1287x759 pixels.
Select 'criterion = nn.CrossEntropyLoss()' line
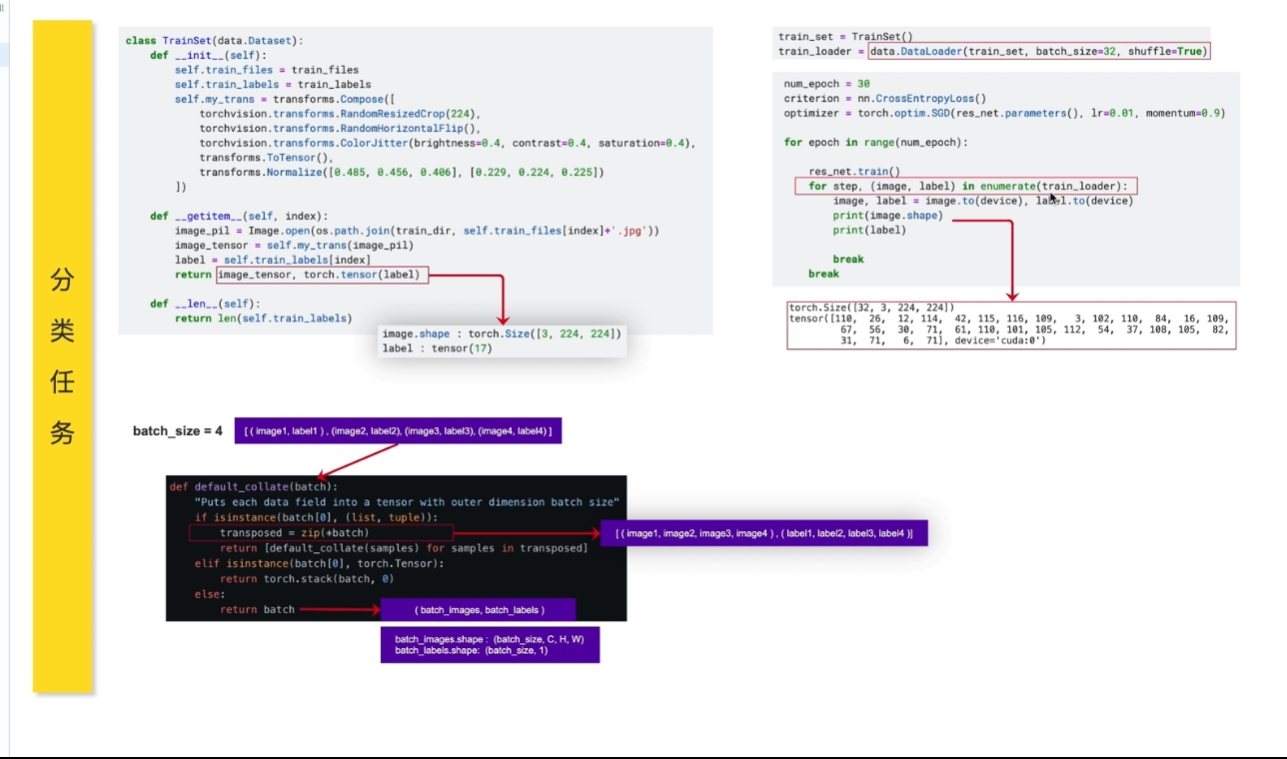tap(886, 99)
